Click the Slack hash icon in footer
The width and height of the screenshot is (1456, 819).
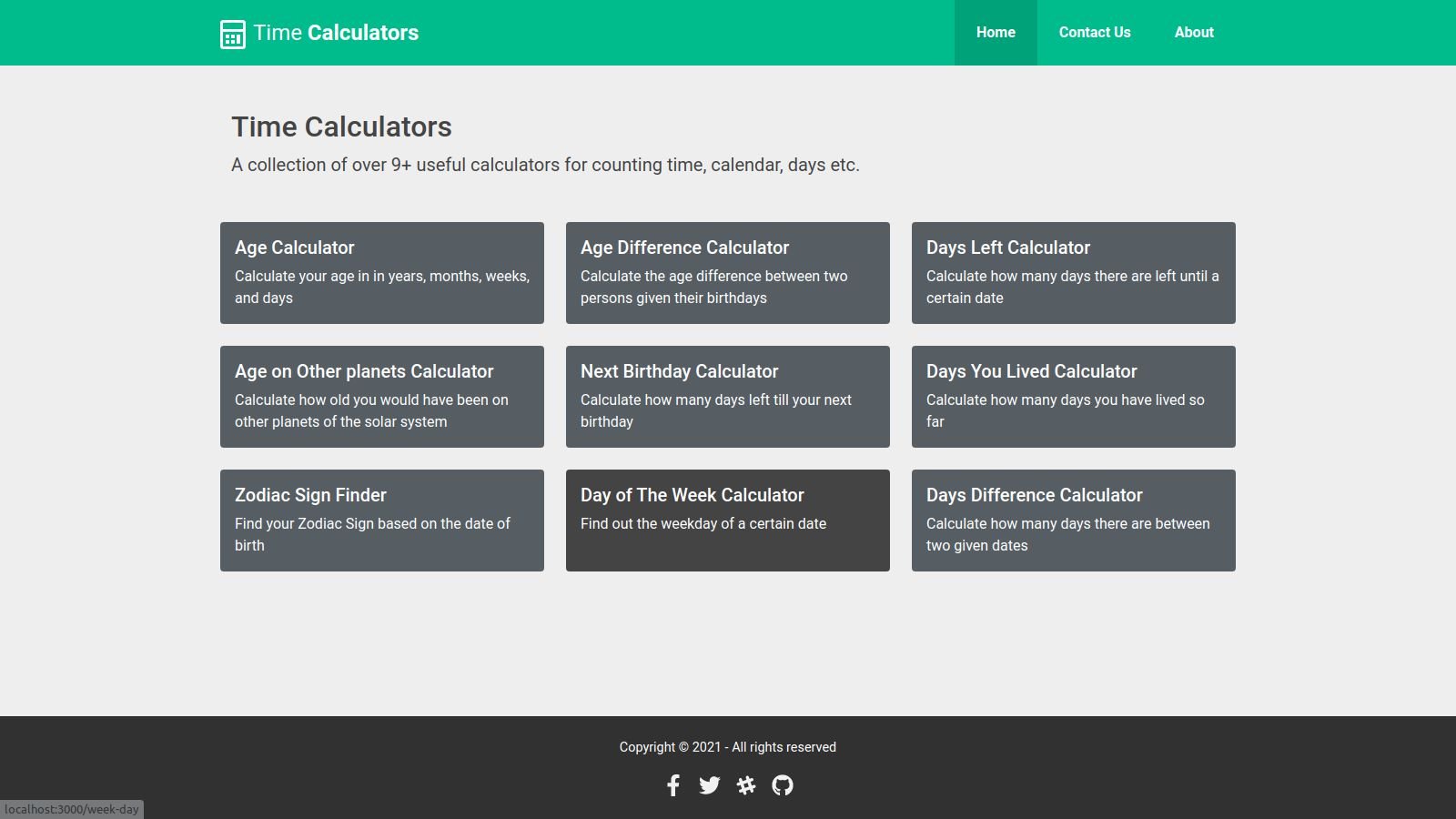pyautogui.click(x=746, y=785)
